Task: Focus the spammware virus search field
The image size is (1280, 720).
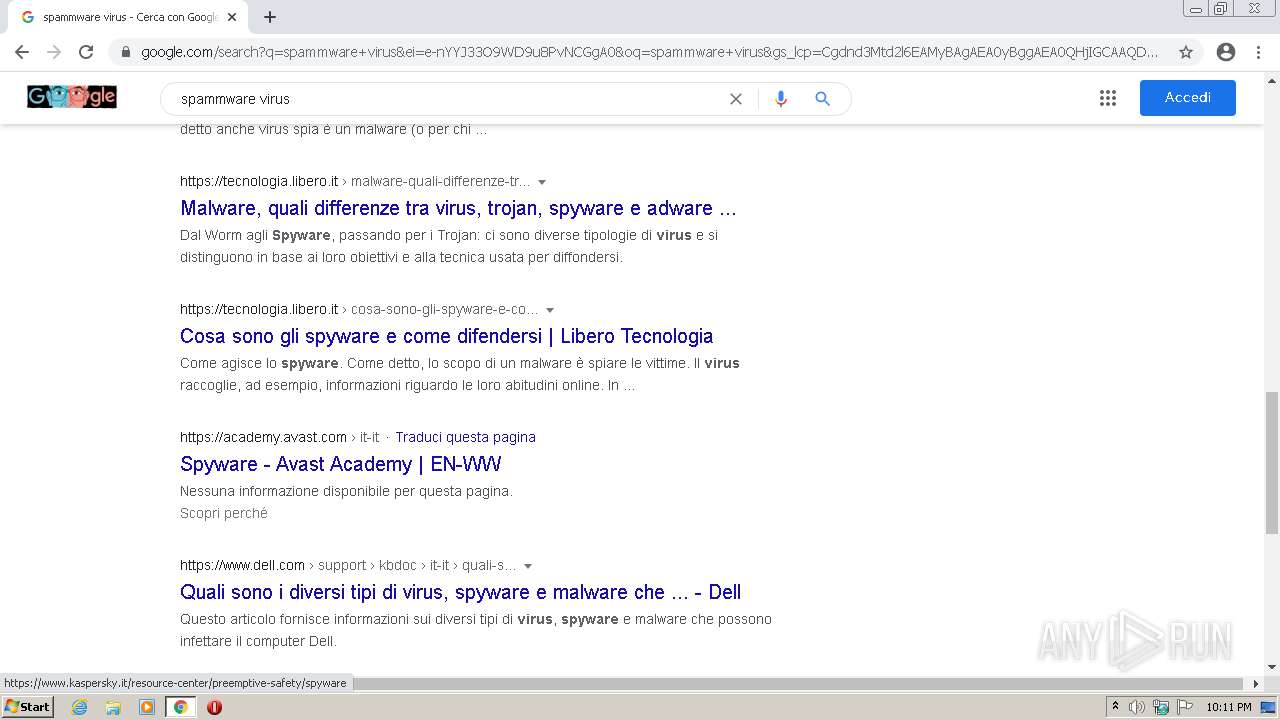Action: coord(450,99)
